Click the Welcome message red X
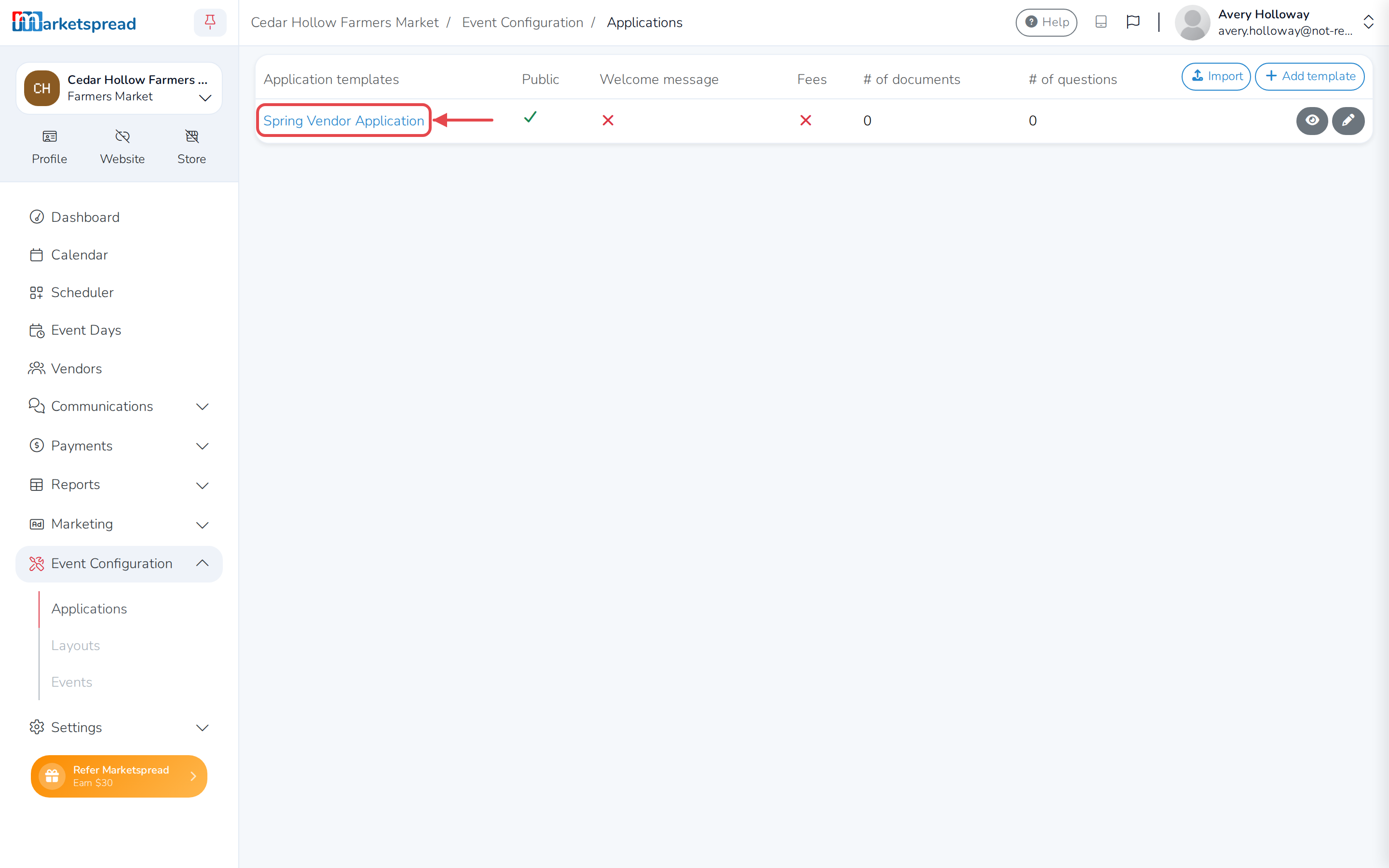This screenshot has width=1389, height=868. 608,121
